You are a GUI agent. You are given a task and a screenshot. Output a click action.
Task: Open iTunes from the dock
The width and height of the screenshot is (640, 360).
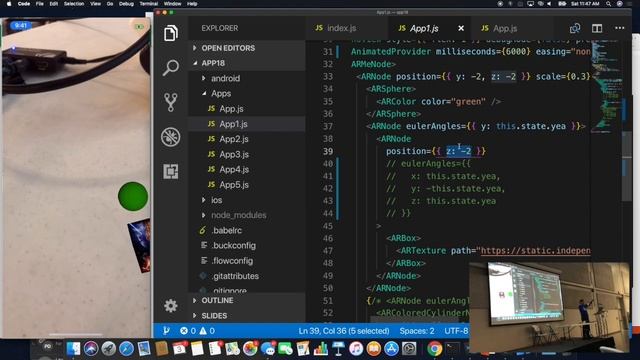[356, 349]
